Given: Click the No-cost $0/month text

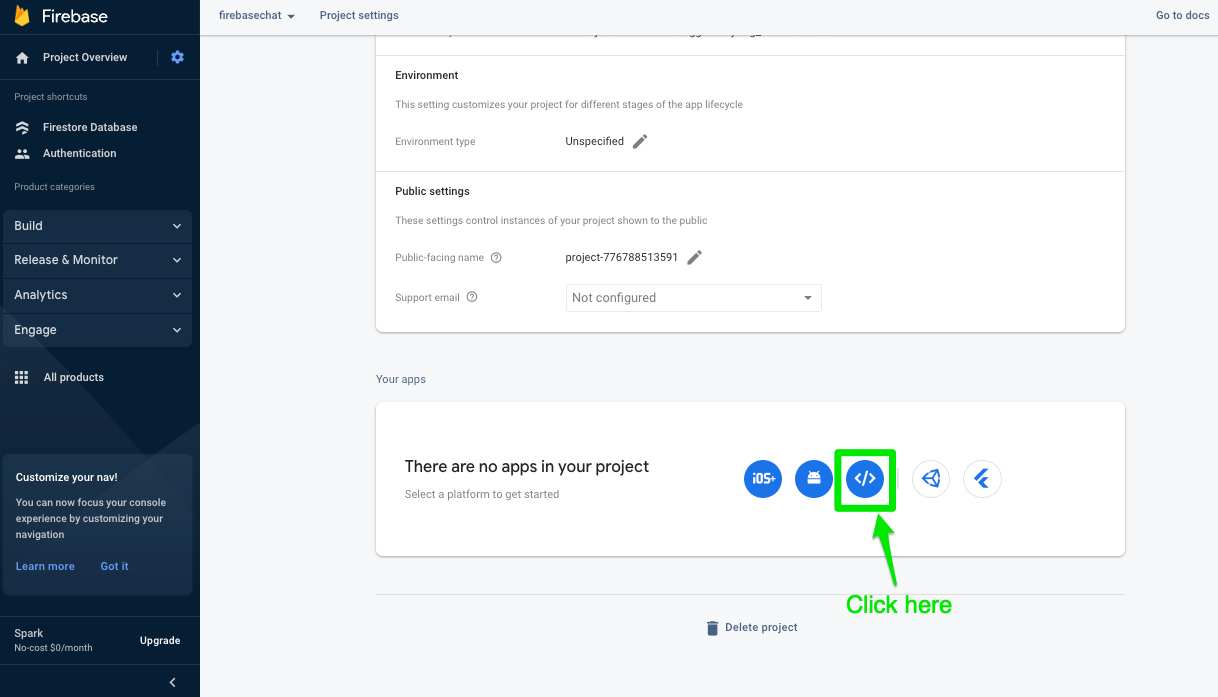Looking at the screenshot, I should tap(53, 648).
